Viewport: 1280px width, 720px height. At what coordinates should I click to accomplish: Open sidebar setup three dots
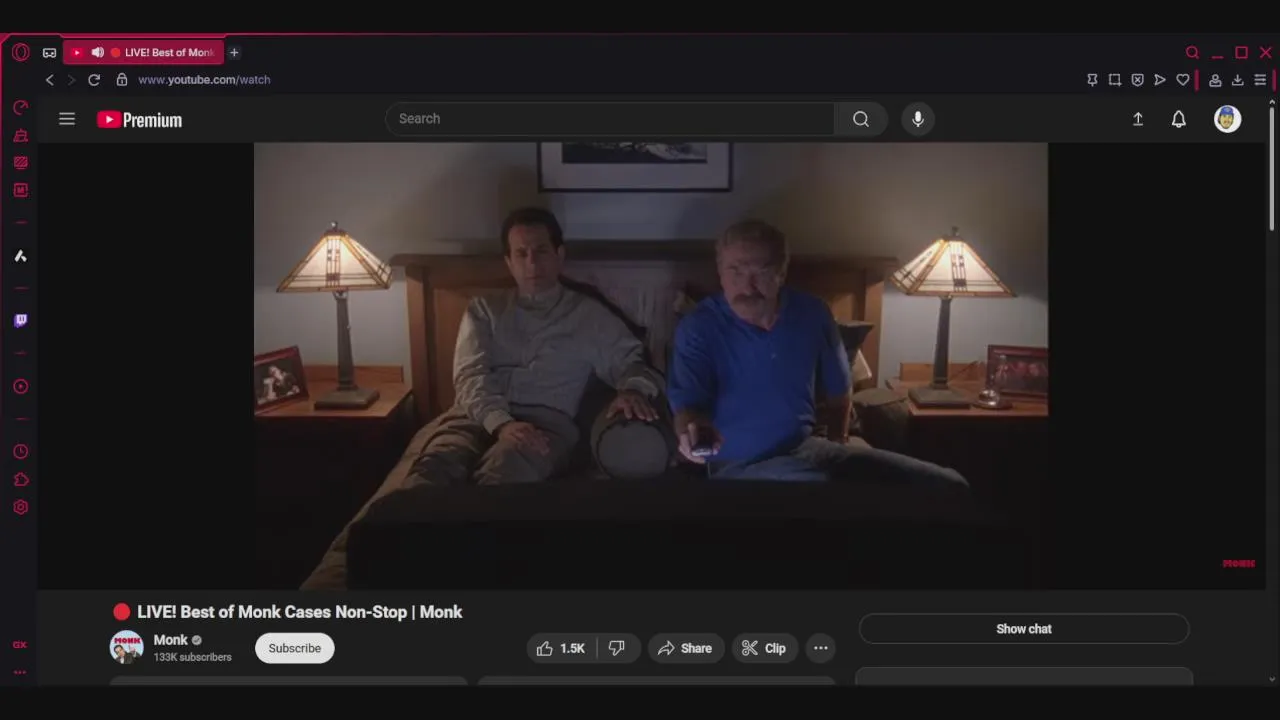tap(20, 673)
